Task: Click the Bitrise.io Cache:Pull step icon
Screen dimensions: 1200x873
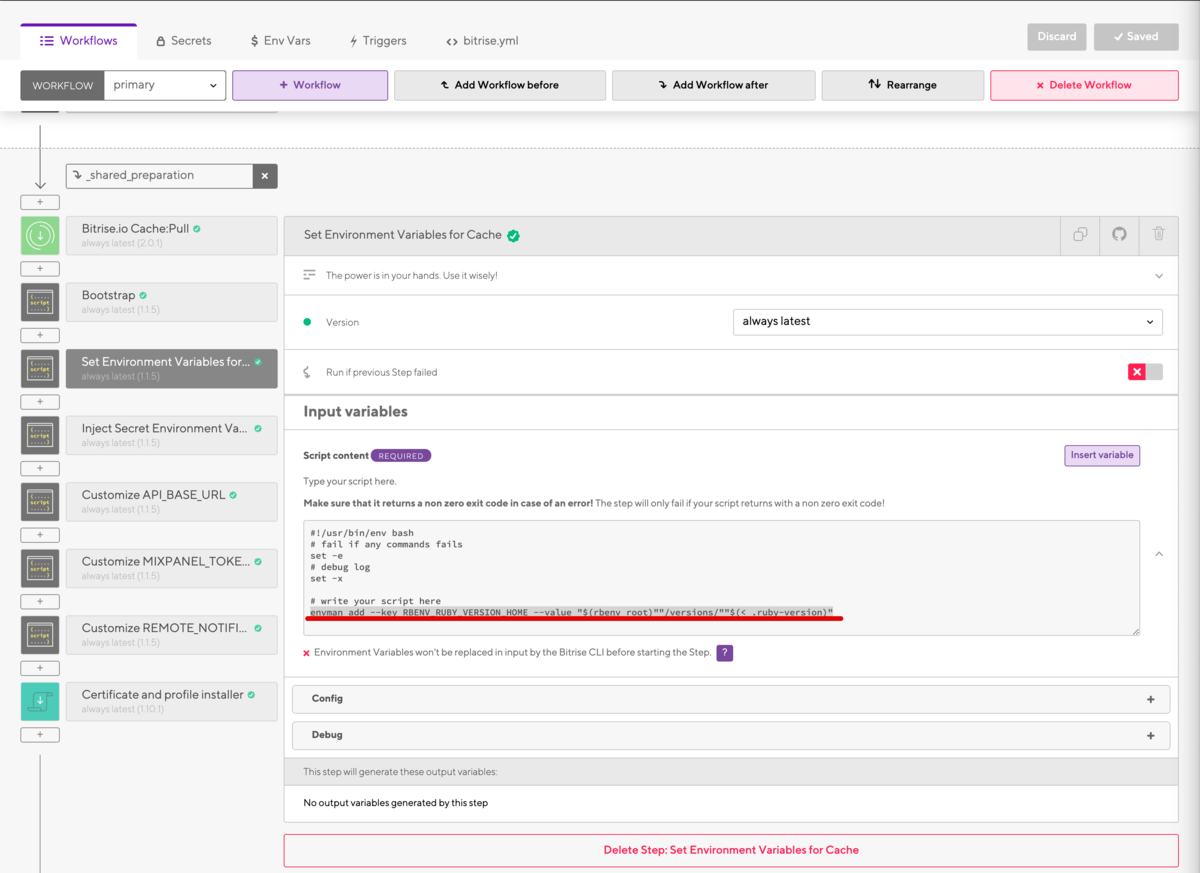Action: point(40,235)
